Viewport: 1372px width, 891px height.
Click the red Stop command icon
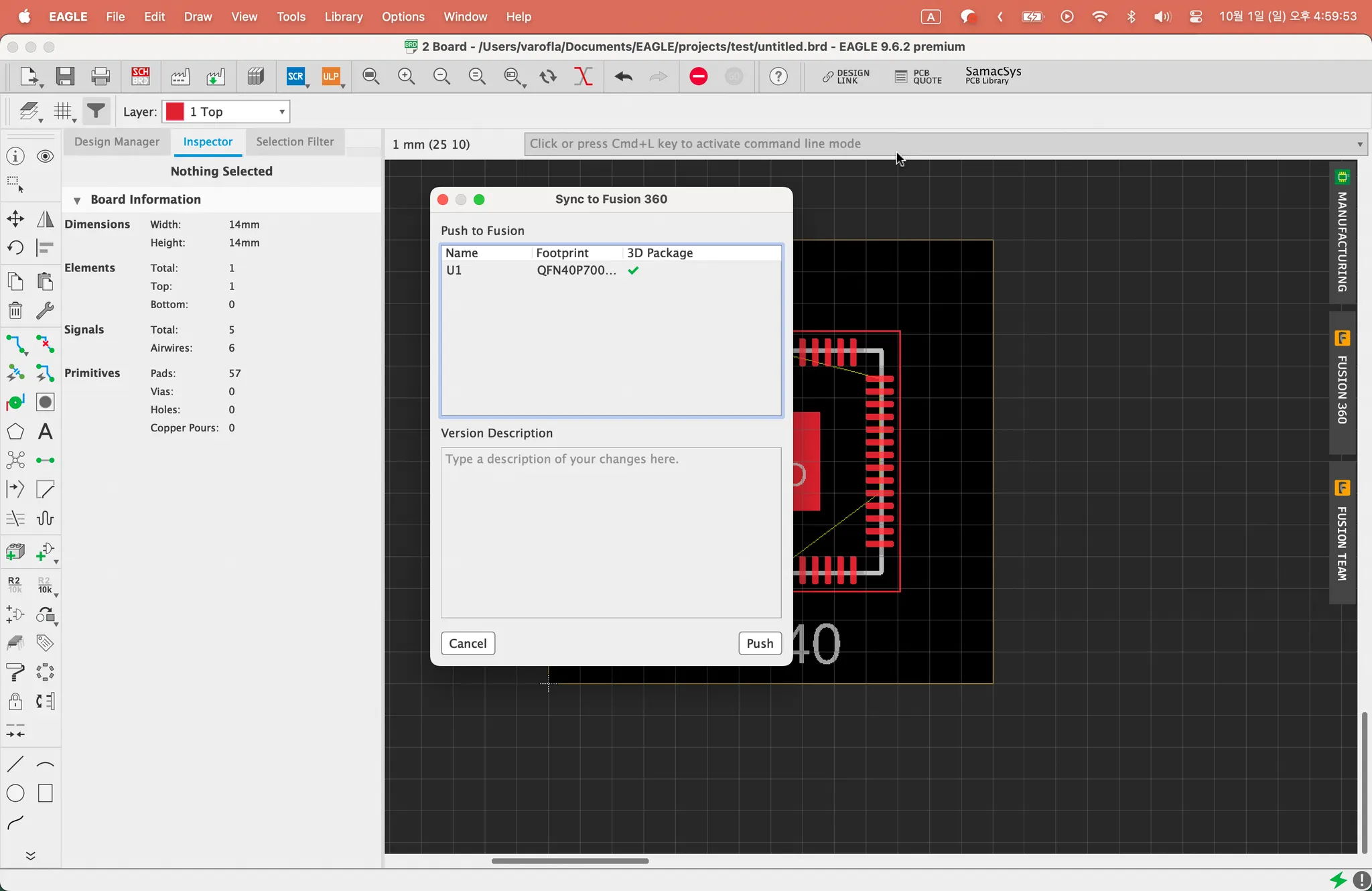[x=699, y=76]
